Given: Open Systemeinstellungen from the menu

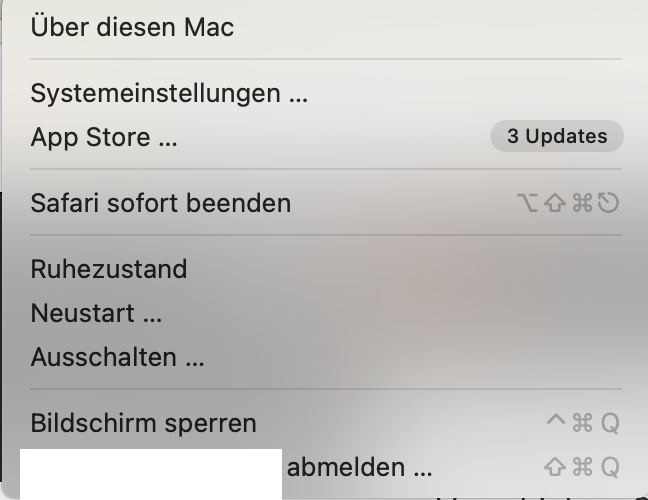Looking at the screenshot, I should 169,94.
